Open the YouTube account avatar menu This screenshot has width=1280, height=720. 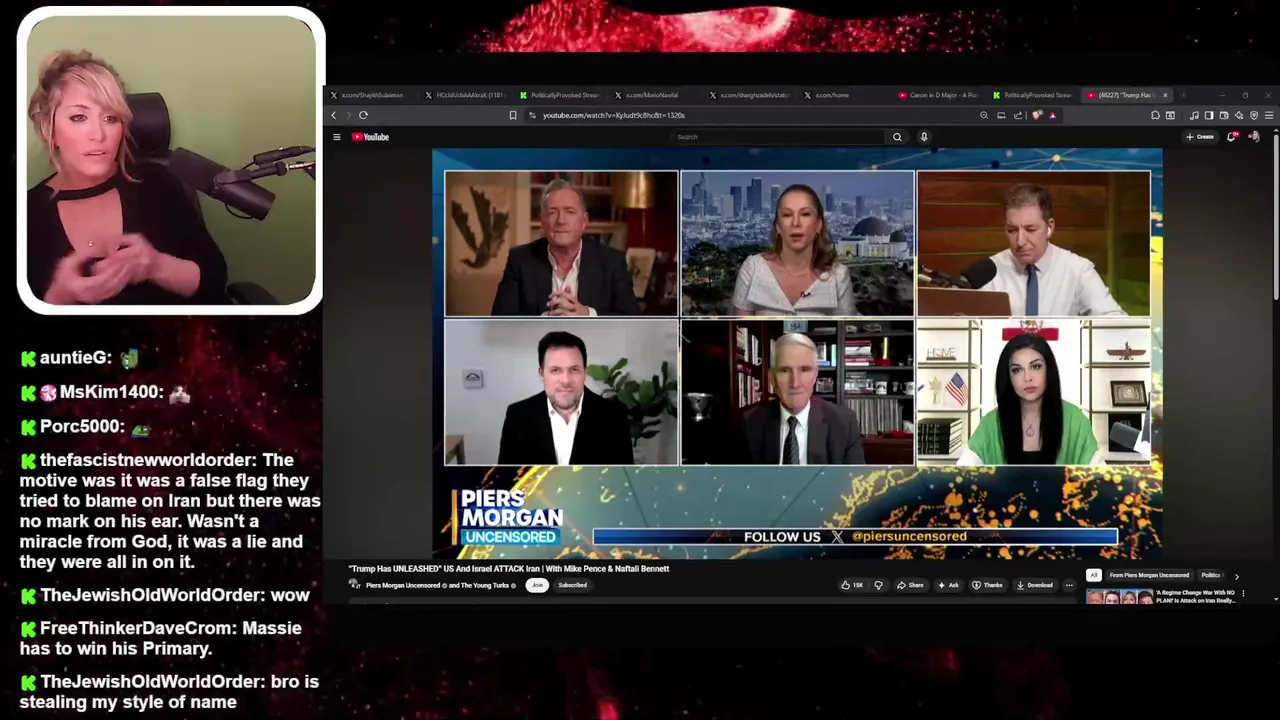pos(1254,137)
